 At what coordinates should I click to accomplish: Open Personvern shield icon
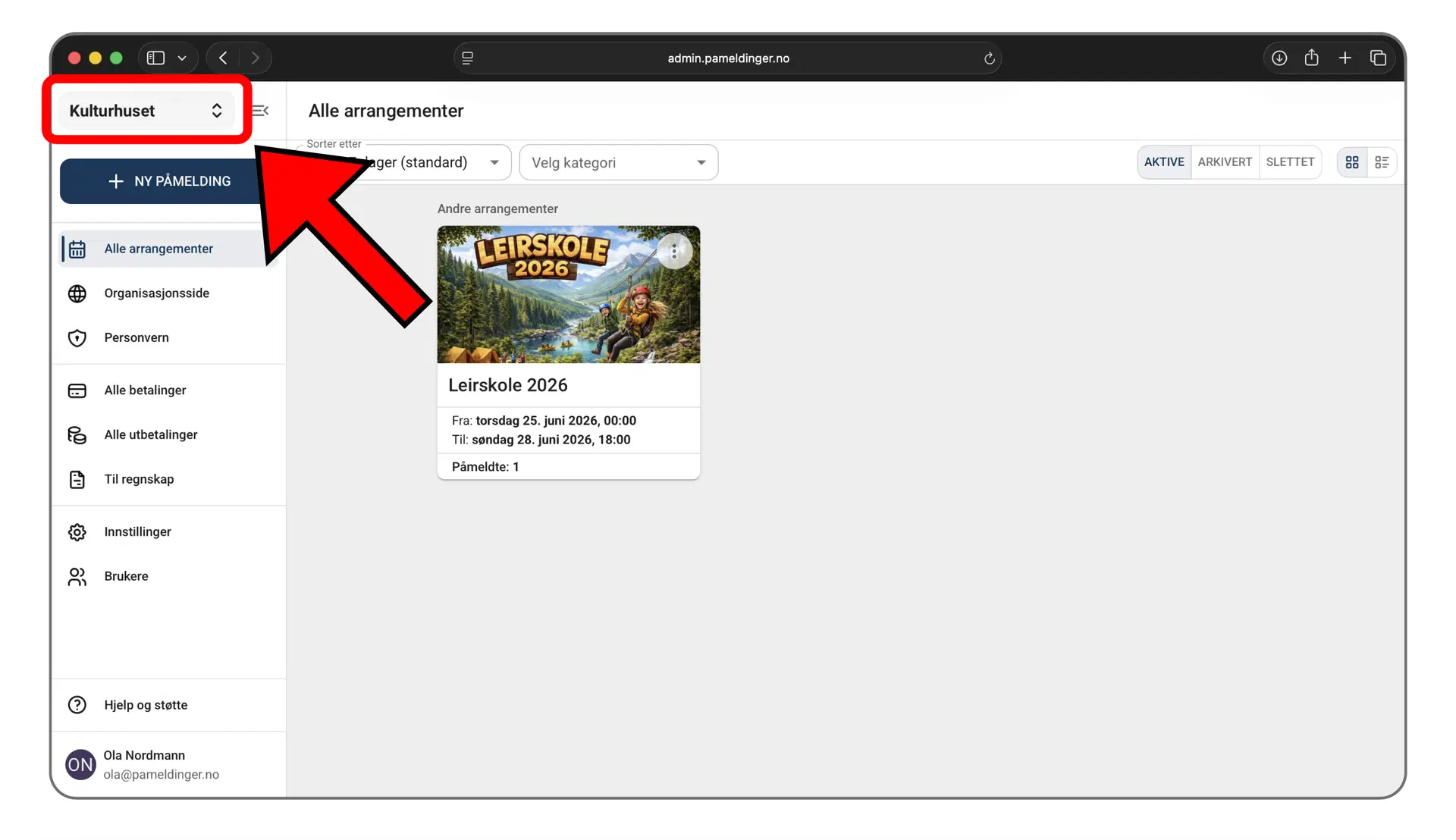pyautogui.click(x=77, y=338)
